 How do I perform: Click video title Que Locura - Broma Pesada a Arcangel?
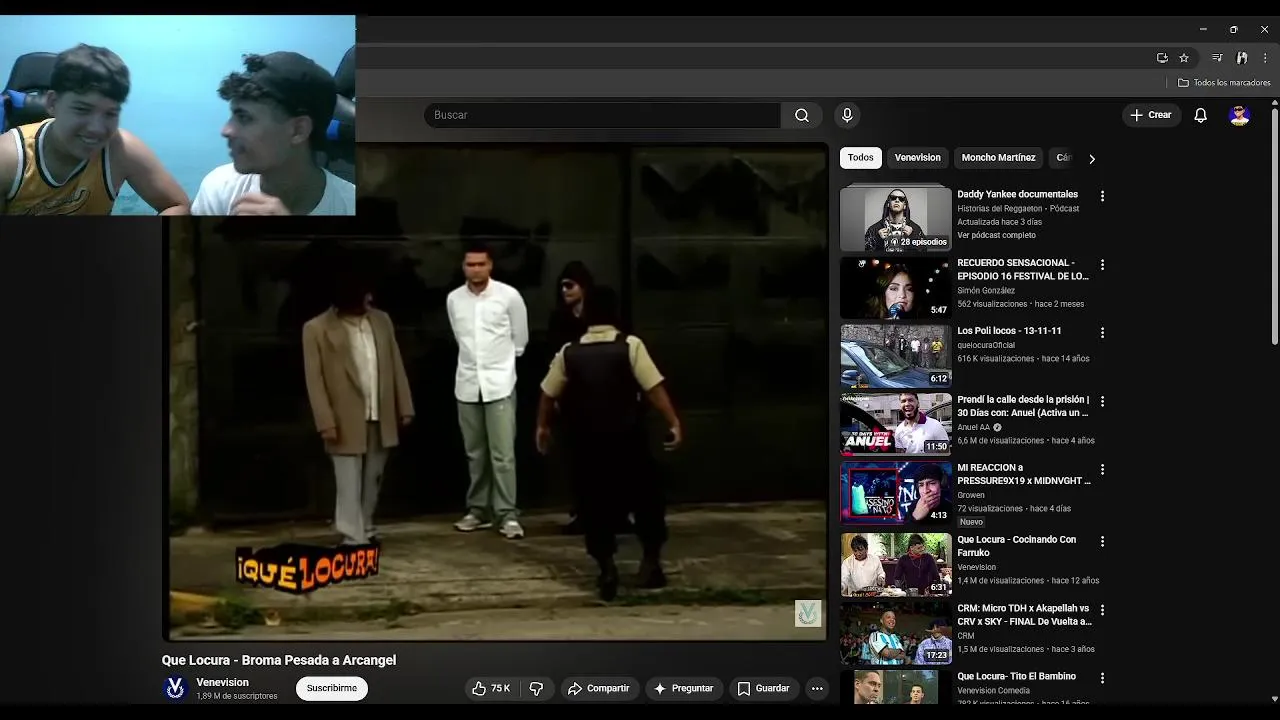pos(279,660)
